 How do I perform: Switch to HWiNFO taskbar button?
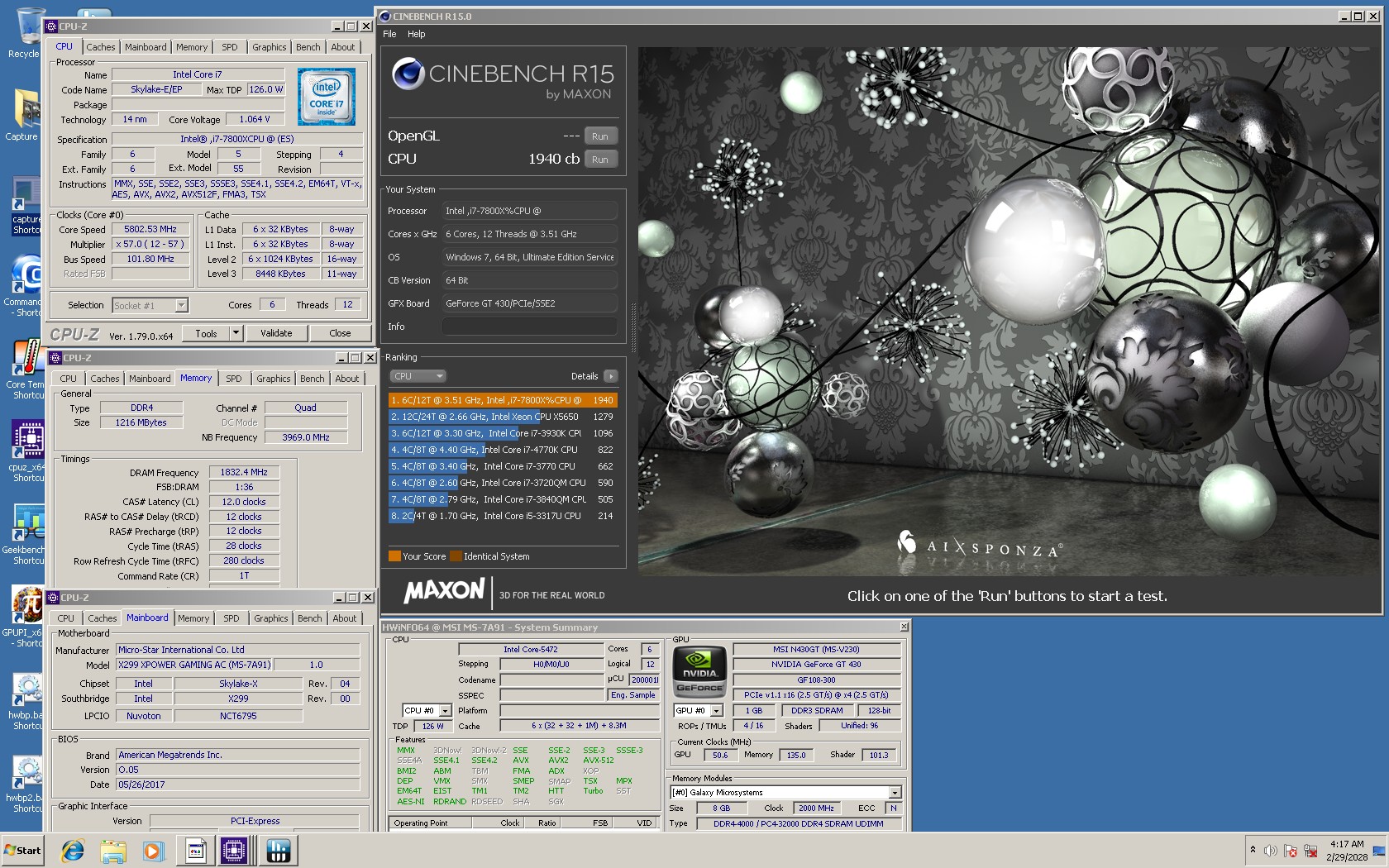click(278, 851)
